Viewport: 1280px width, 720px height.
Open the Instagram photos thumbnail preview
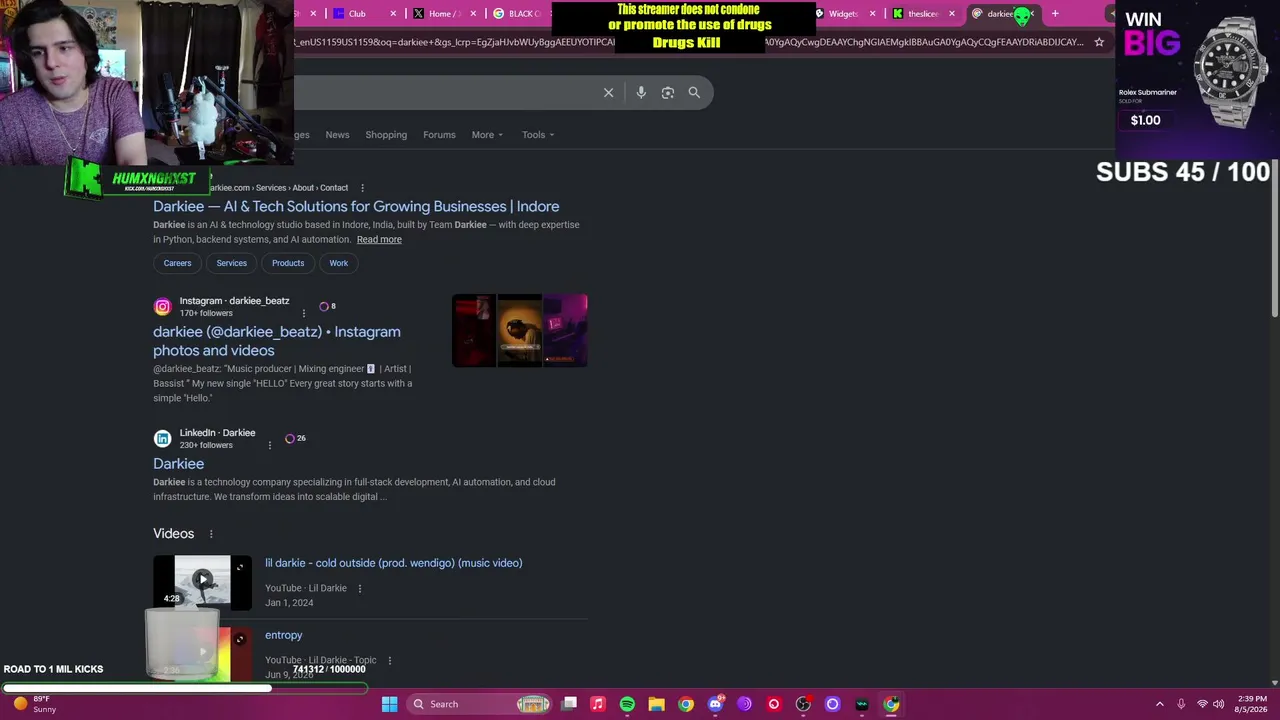click(520, 331)
